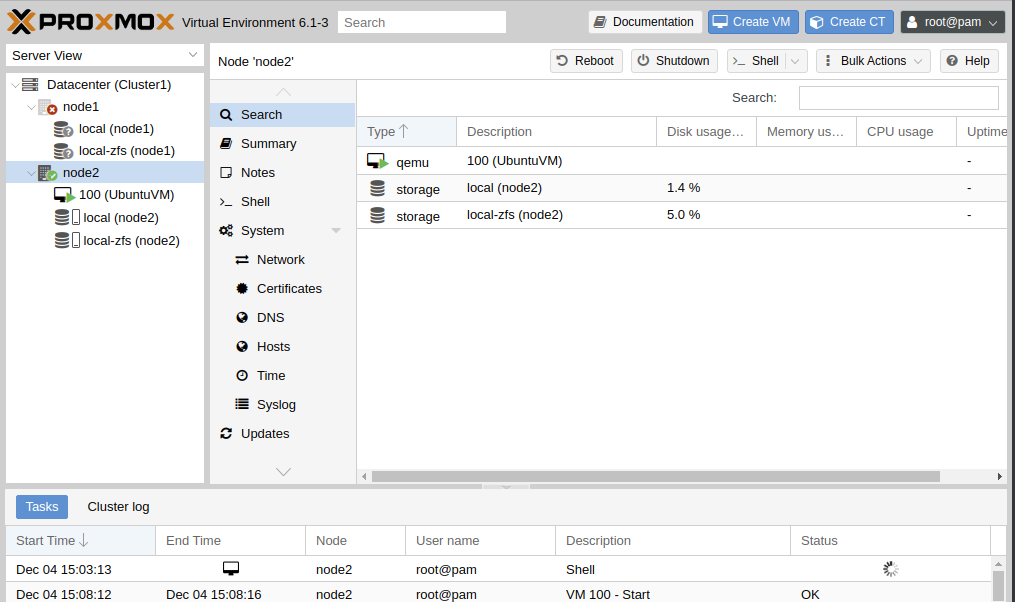The height and width of the screenshot is (602, 1015).
Task: Click the local (node1) storage icon
Action: (x=63, y=129)
